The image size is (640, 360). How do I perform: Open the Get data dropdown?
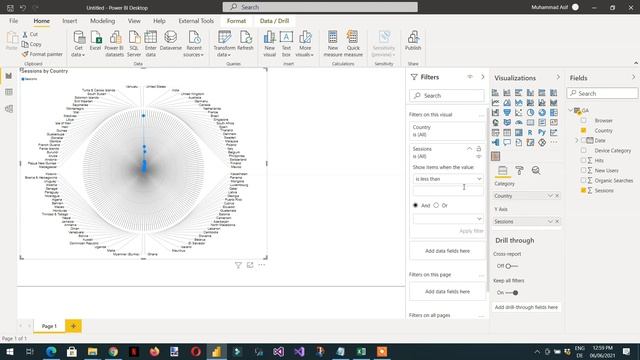[78, 44]
